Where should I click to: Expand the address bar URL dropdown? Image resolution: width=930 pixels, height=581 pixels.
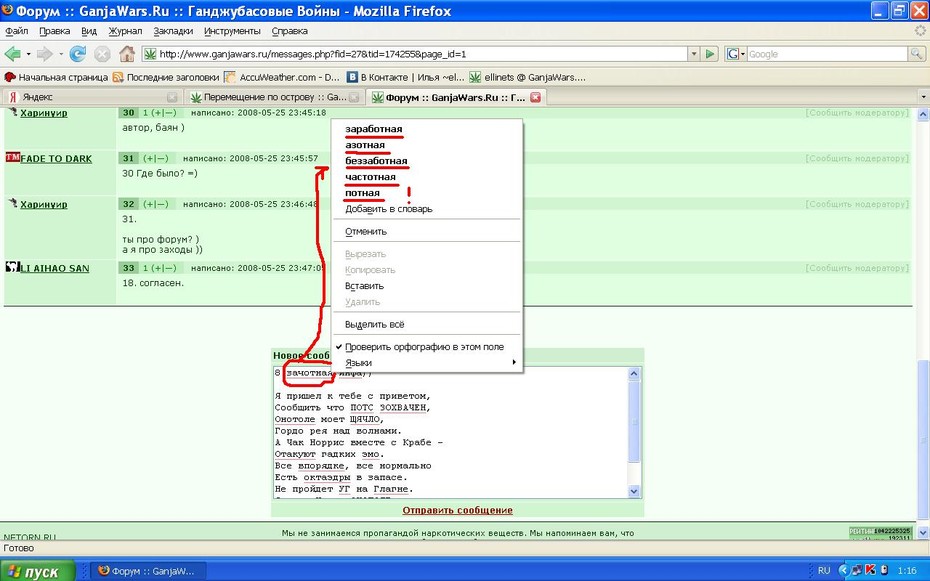(693, 54)
